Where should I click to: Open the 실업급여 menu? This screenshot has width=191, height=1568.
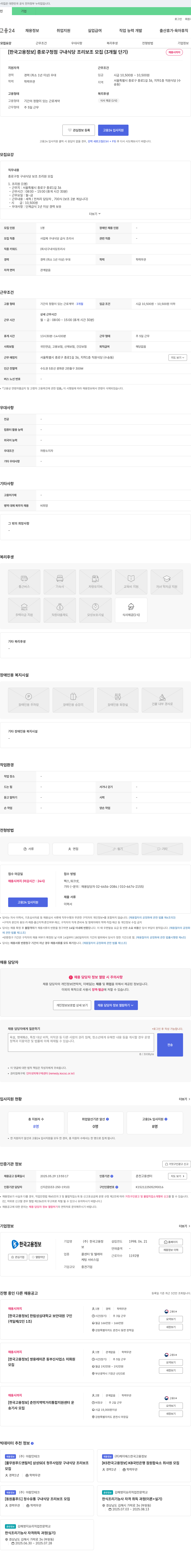pos(95,30)
